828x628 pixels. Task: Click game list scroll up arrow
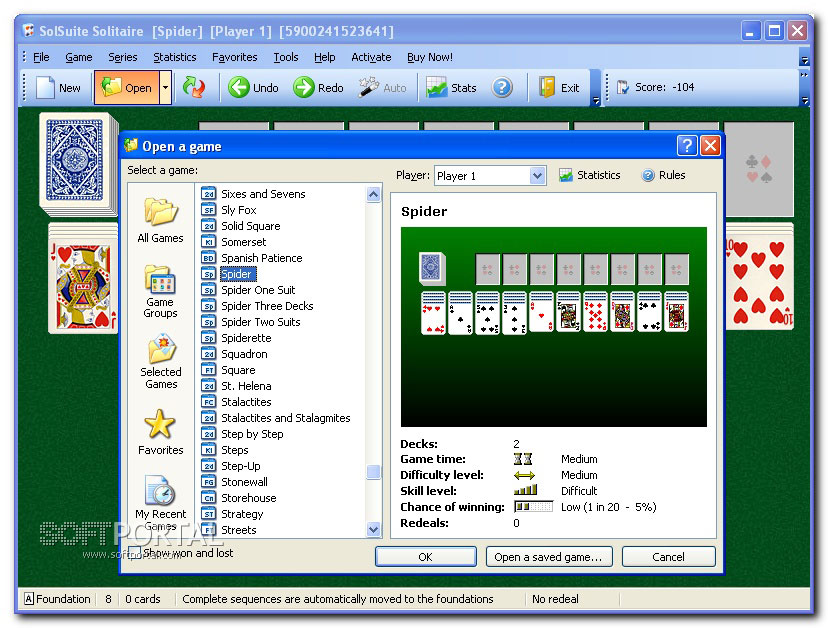click(x=373, y=194)
